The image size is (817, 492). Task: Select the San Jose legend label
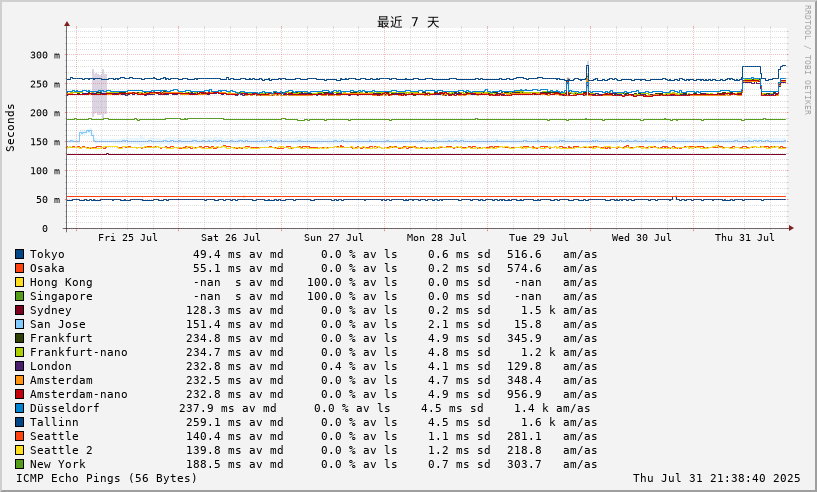57,325
